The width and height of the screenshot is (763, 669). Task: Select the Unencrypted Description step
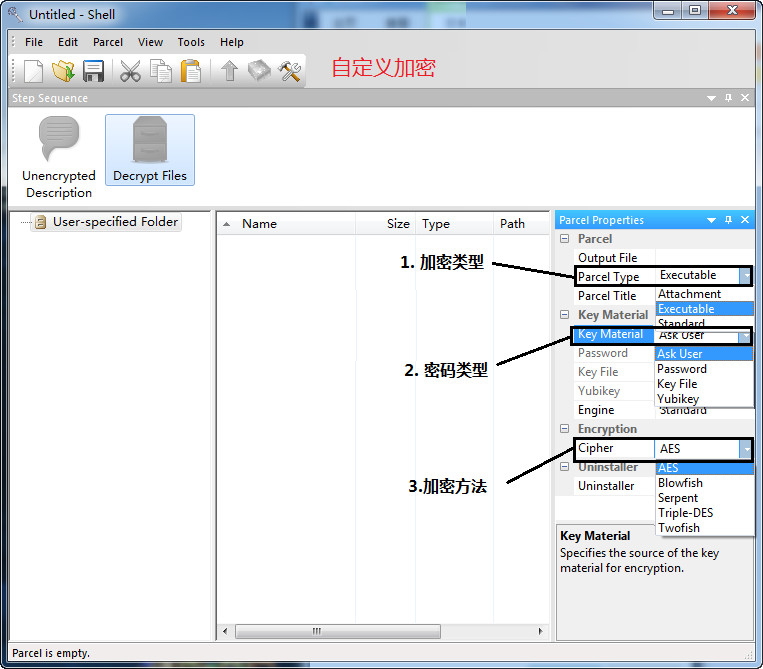59,157
